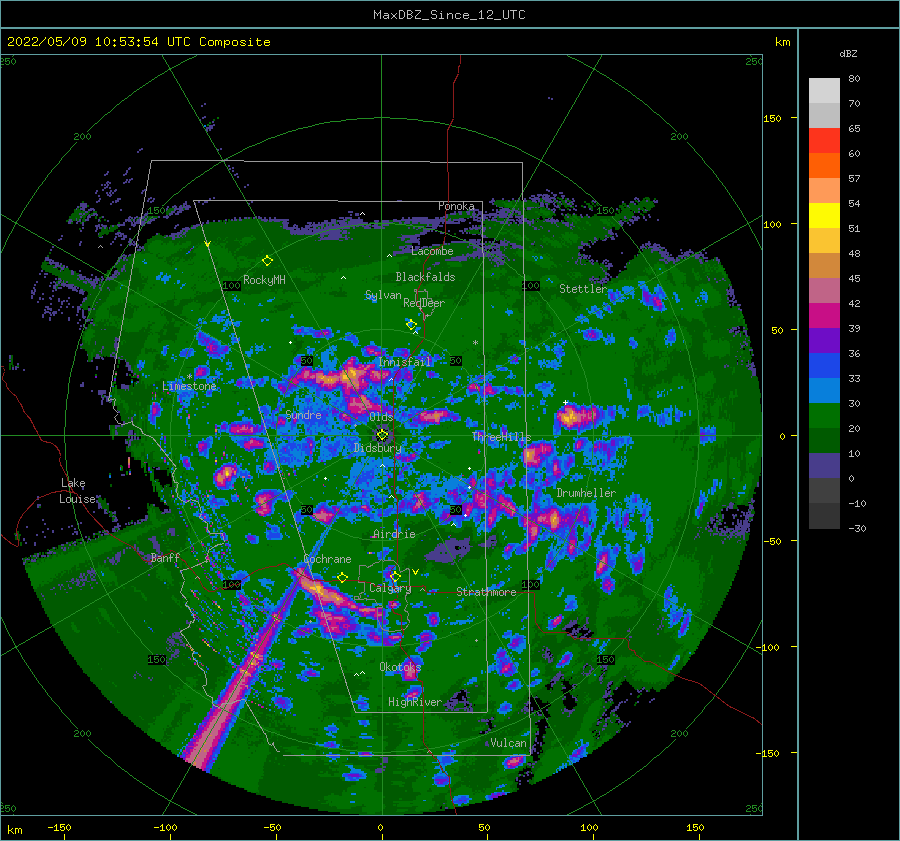Click the Stettler label
Image resolution: width=900 pixels, height=841 pixels.
(x=583, y=289)
